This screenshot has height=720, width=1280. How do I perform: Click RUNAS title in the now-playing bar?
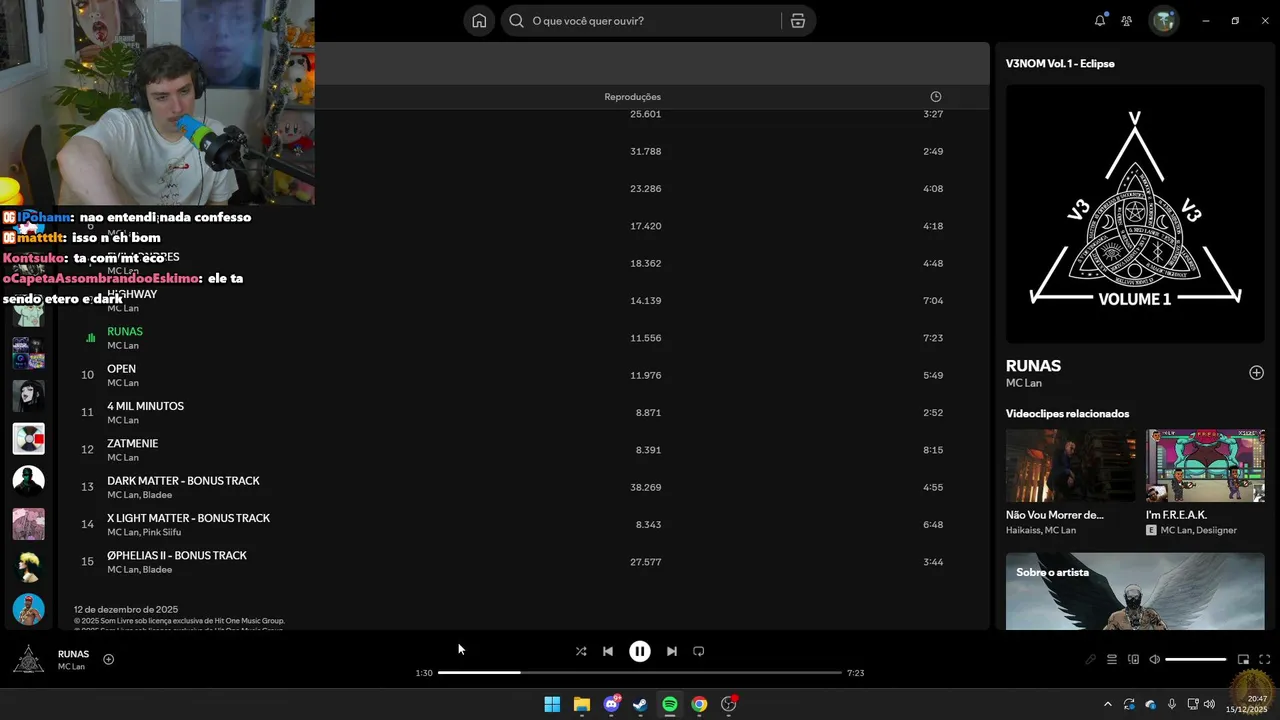tap(73, 654)
